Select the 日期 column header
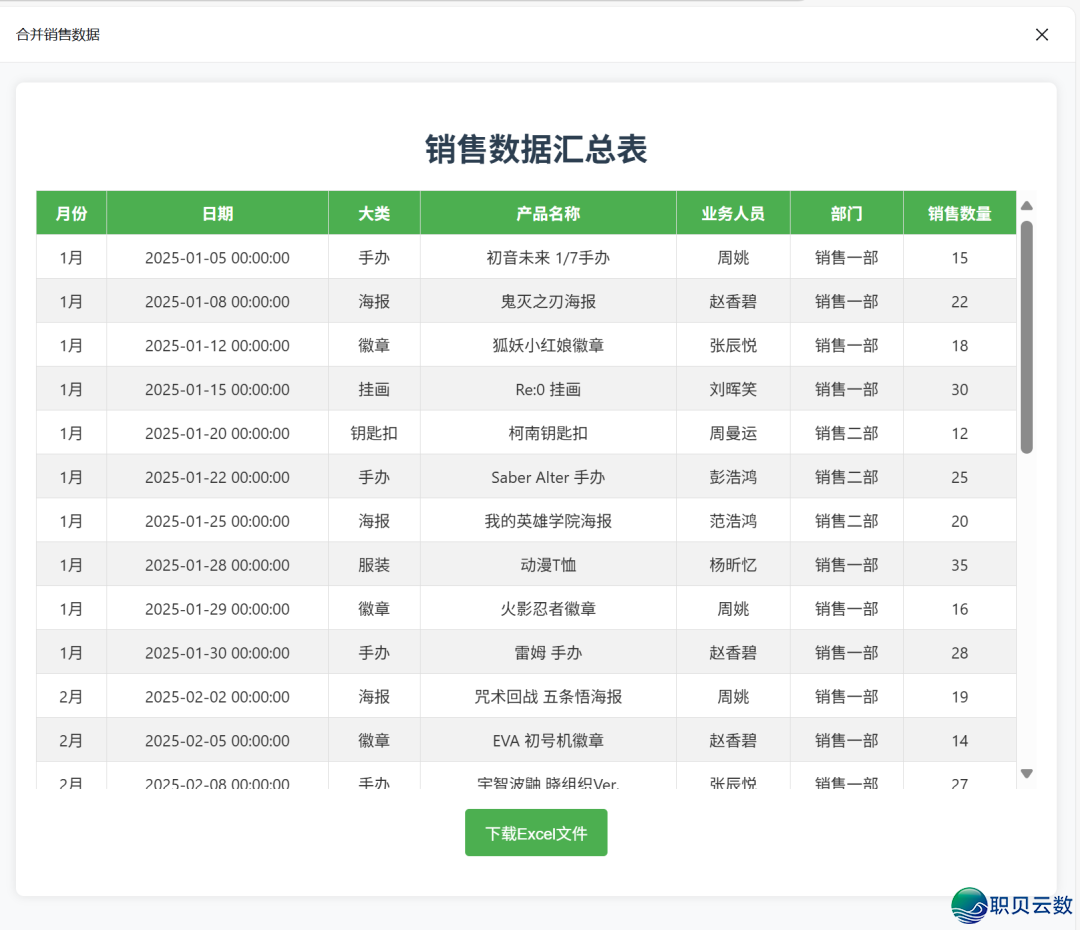Image resolution: width=1080 pixels, height=930 pixels. tap(218, 214)
